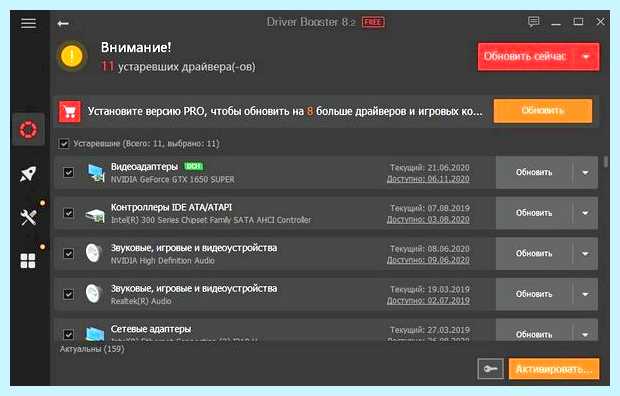
Task: Click the Текущий: 27.03.2019 date
Action: [x=430, y=330]
